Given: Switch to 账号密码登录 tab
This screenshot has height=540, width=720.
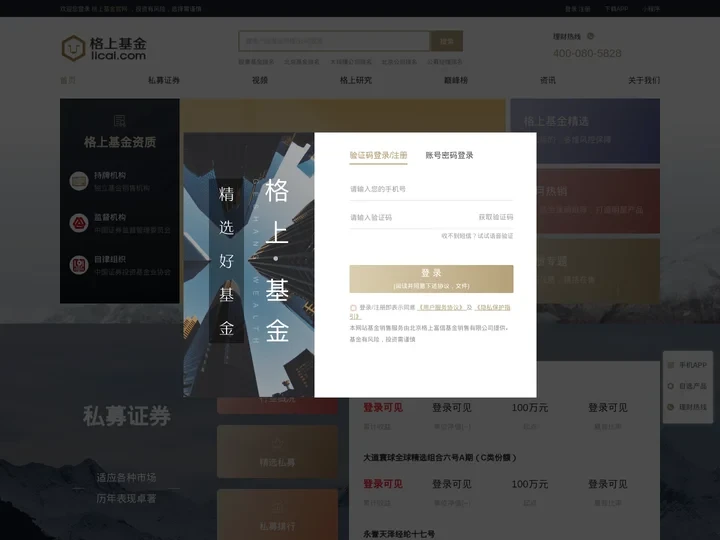Looking at the screenshot, I should coord(449,155).
